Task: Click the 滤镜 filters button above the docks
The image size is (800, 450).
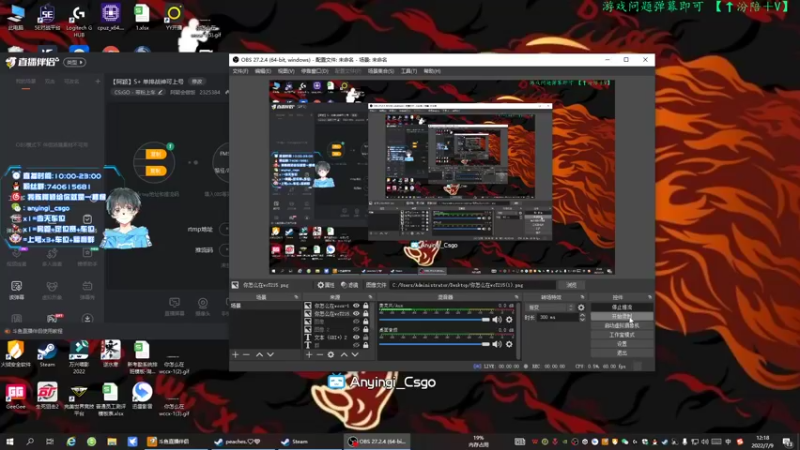Action: tap(349, 285)
